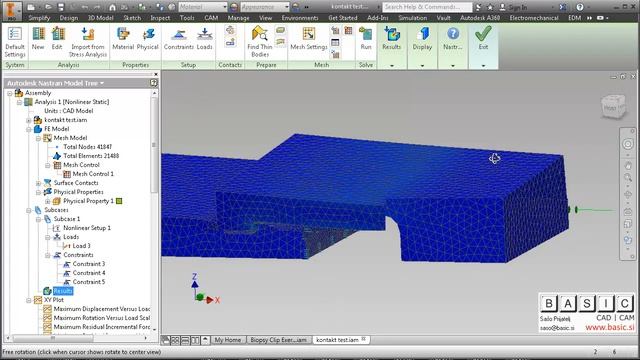Image resolution: width=640 pixels, height=360 pixels.
Task: Select Analysis 1 [Nonlinear Static]
Action: [71, 102]
